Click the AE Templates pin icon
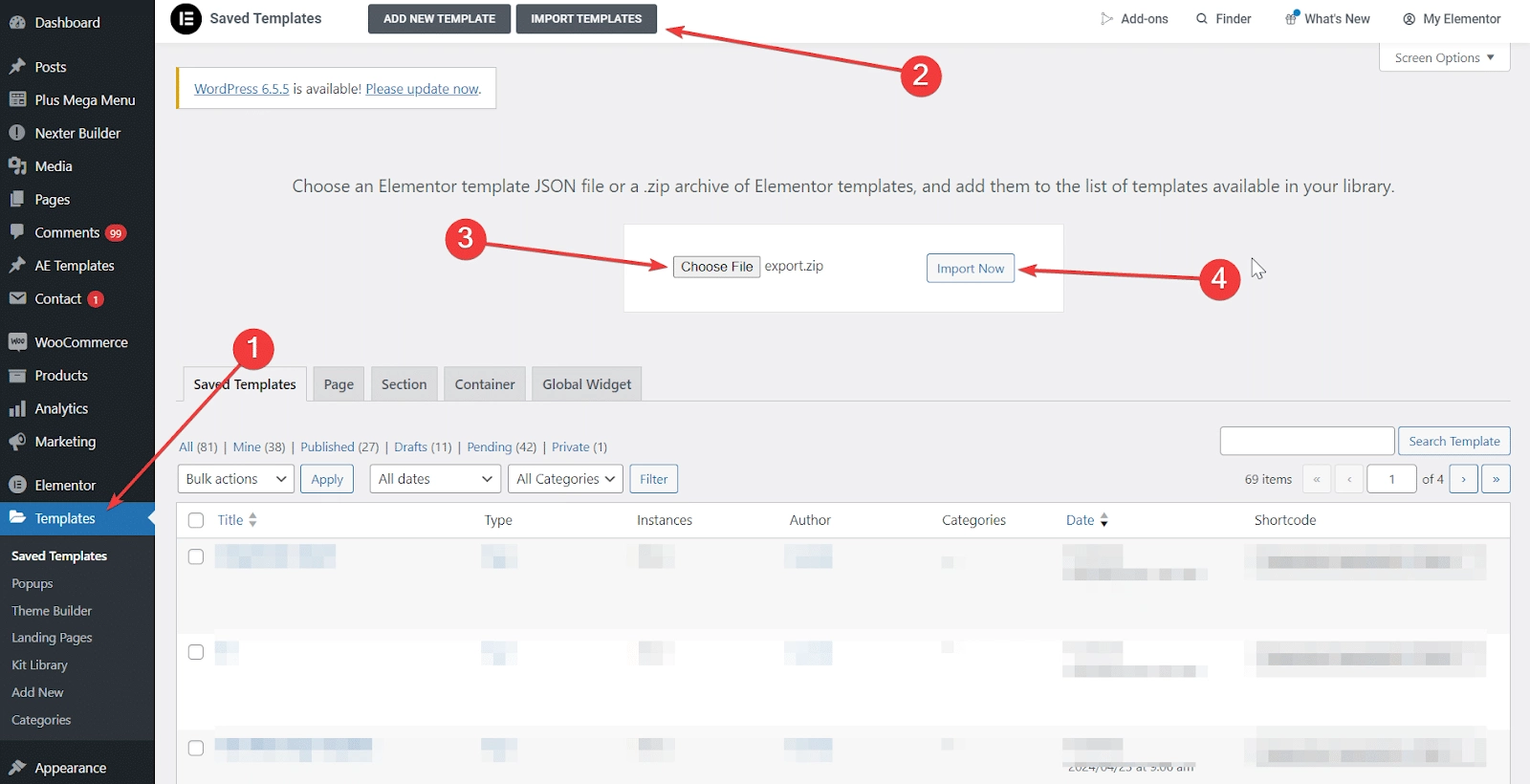The image size is (1530, 784). [x=17, y=266]
